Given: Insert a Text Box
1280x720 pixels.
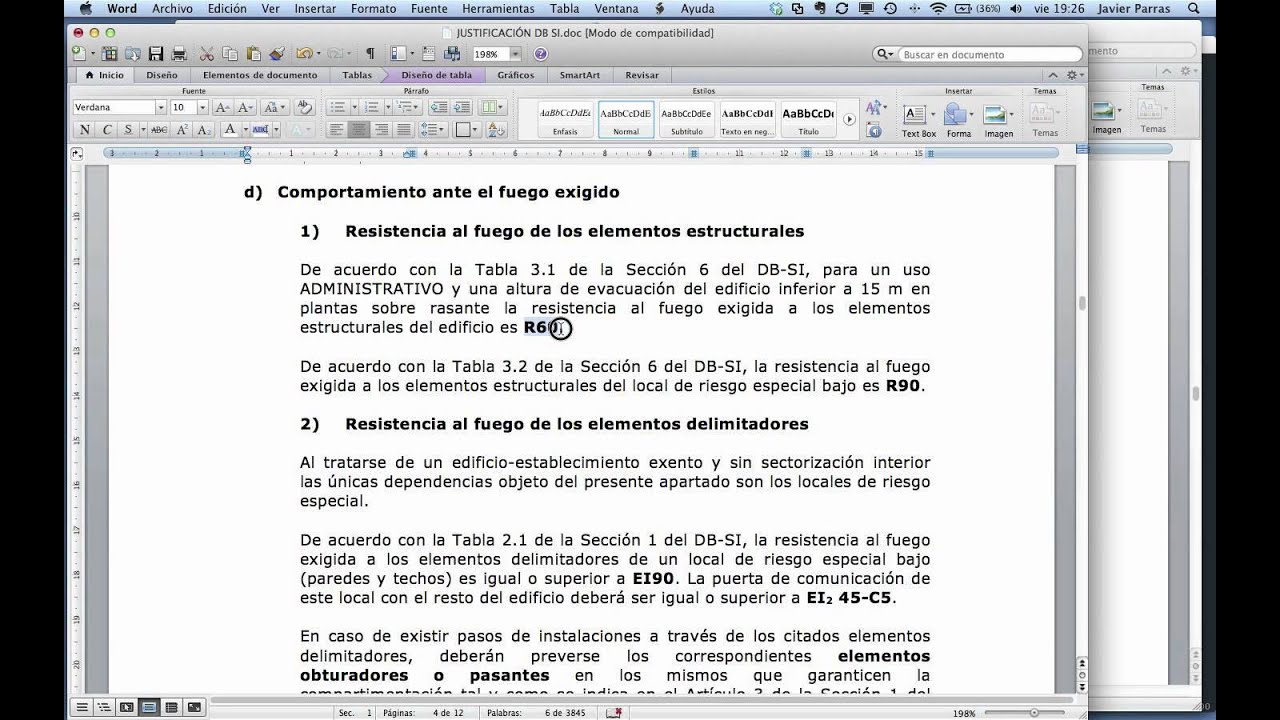Looking at the screenshot, I should [x=918, y=120].
